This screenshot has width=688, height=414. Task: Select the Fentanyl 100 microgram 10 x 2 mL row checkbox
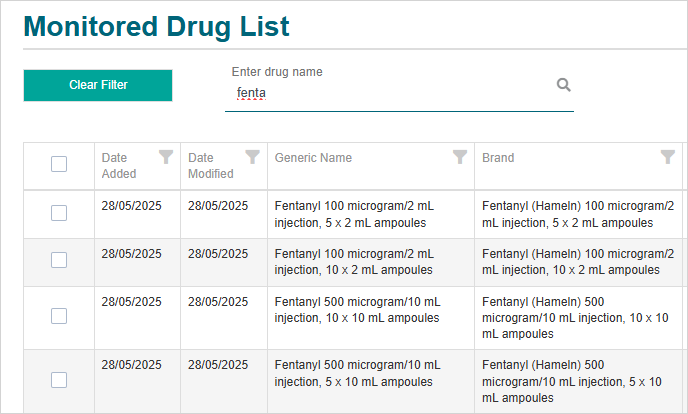pos(59,260)
